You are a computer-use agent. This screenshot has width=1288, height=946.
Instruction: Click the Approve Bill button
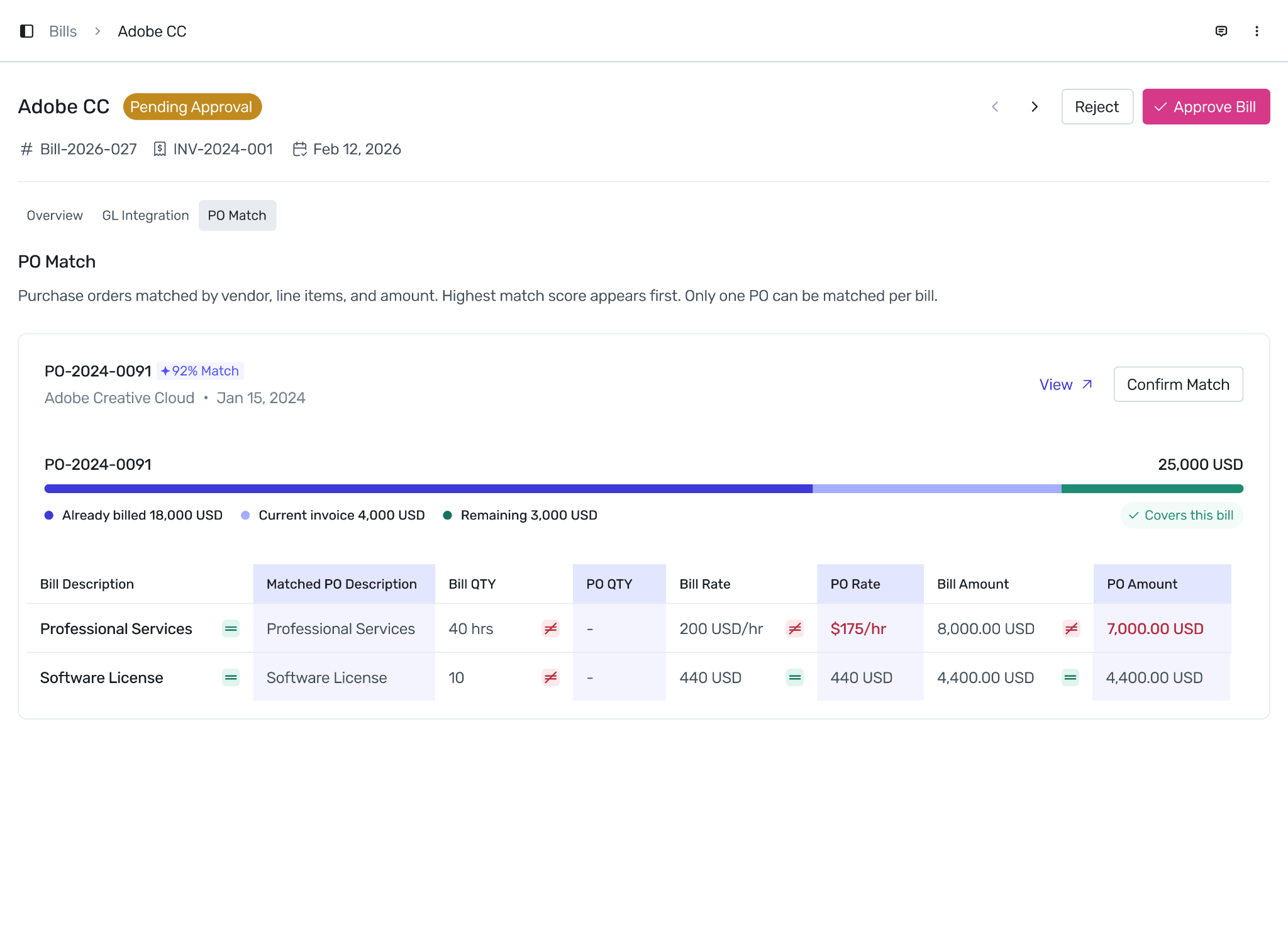(1206, 107)
